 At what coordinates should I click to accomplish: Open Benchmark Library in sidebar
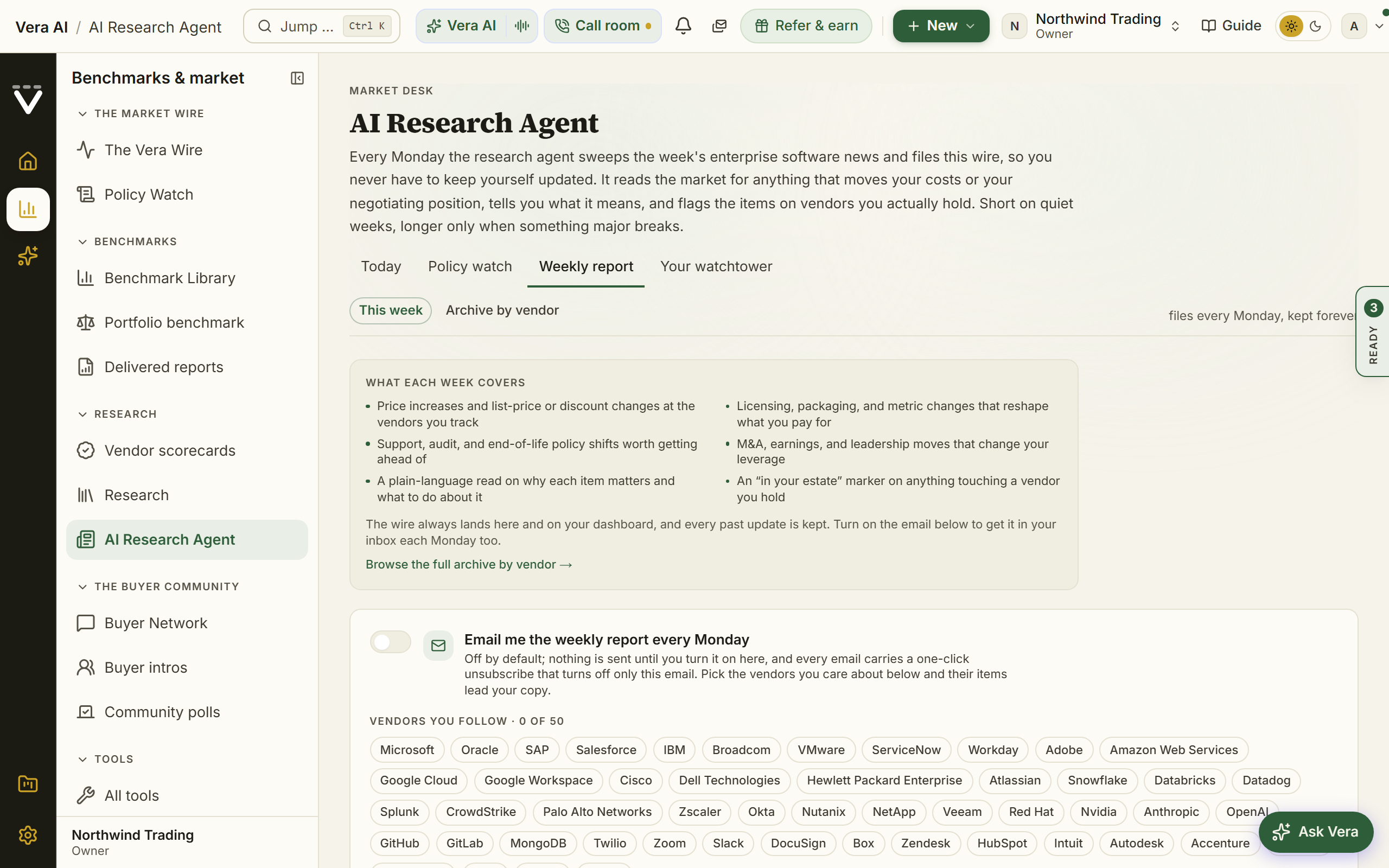pyautogui.click(x=187, y=278)
